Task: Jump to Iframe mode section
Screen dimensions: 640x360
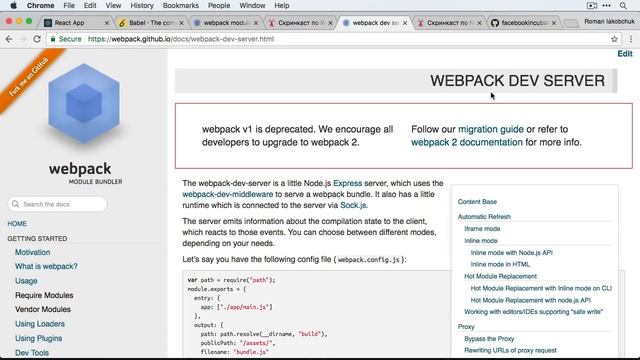Action: [x=482, y=229]
